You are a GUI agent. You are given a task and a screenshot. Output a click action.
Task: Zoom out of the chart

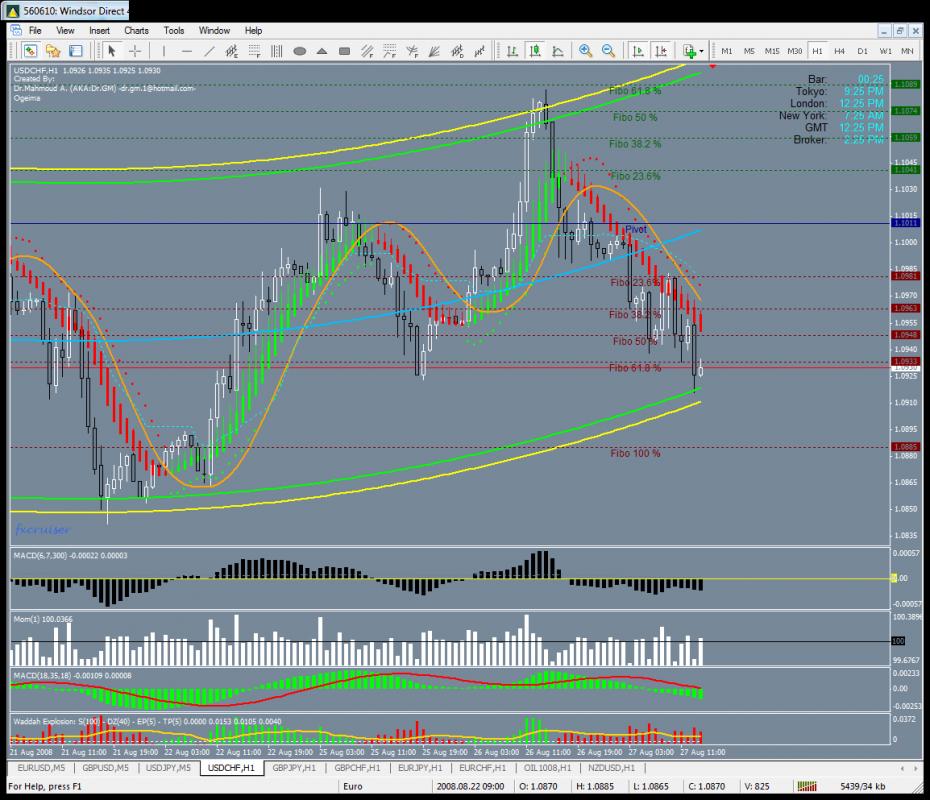608,51
